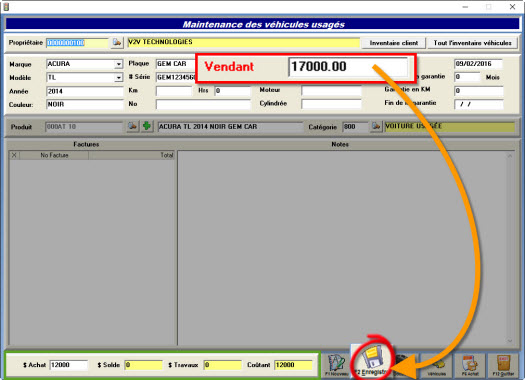Image resolution: width=525 pixels, height=380 pixels.
Task: Open the Catégorie lookup icon
Action: point(376,127)
